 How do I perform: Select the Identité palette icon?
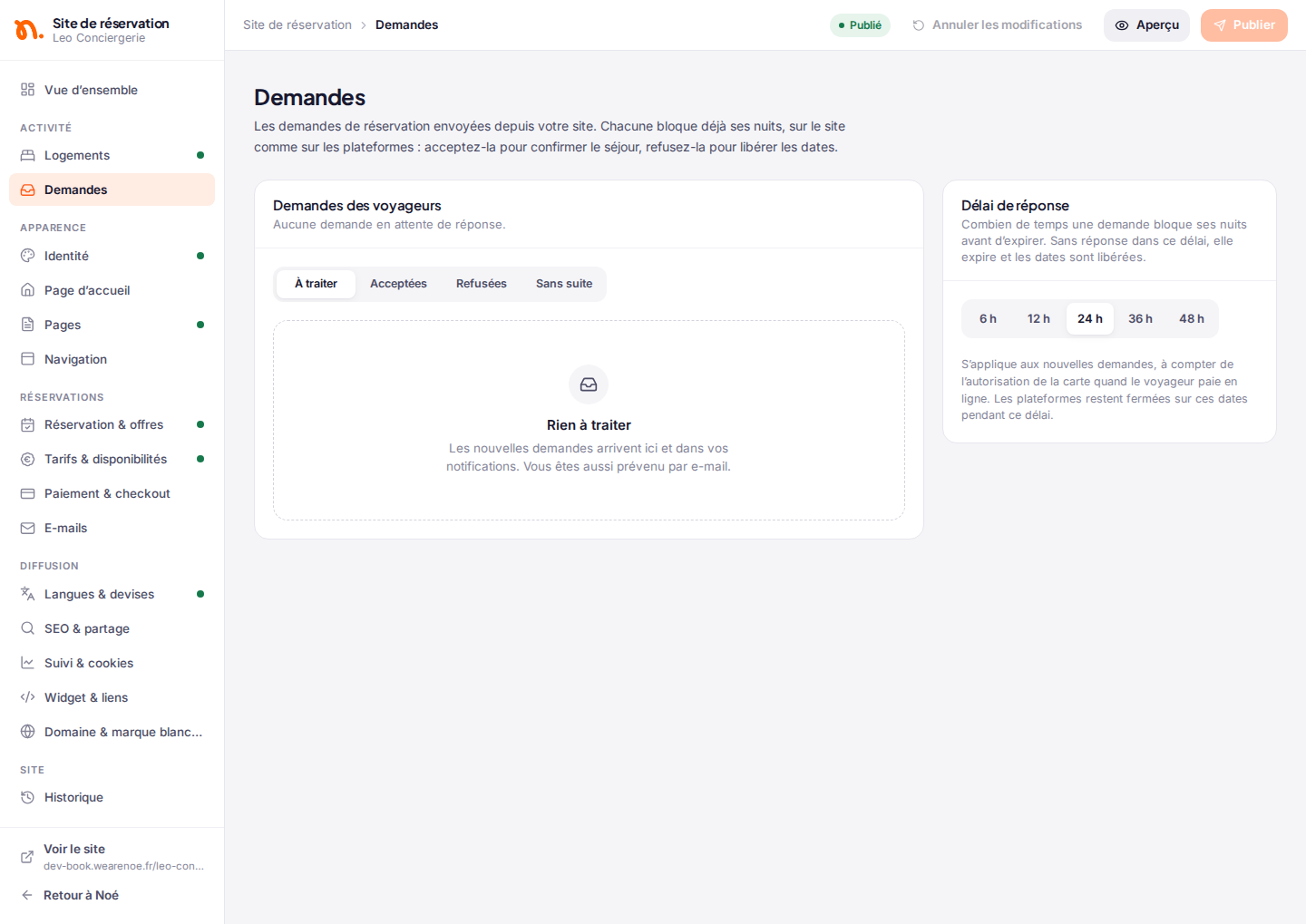tap(28, 256)
